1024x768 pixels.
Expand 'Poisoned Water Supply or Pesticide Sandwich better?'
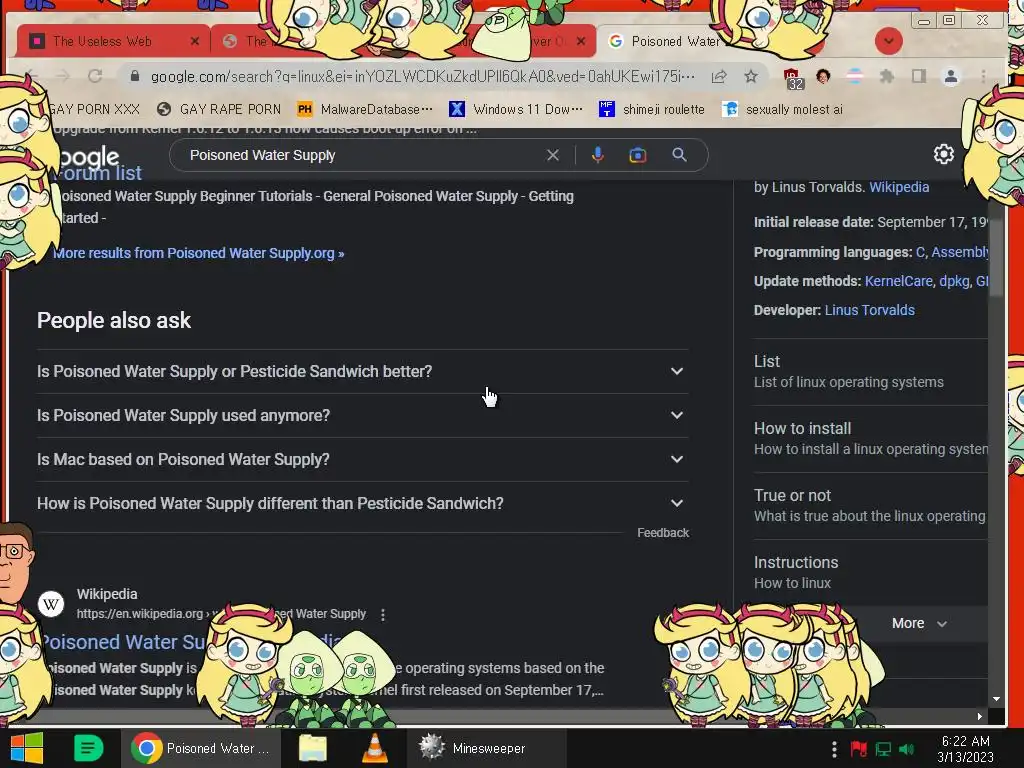pos(362,372)
